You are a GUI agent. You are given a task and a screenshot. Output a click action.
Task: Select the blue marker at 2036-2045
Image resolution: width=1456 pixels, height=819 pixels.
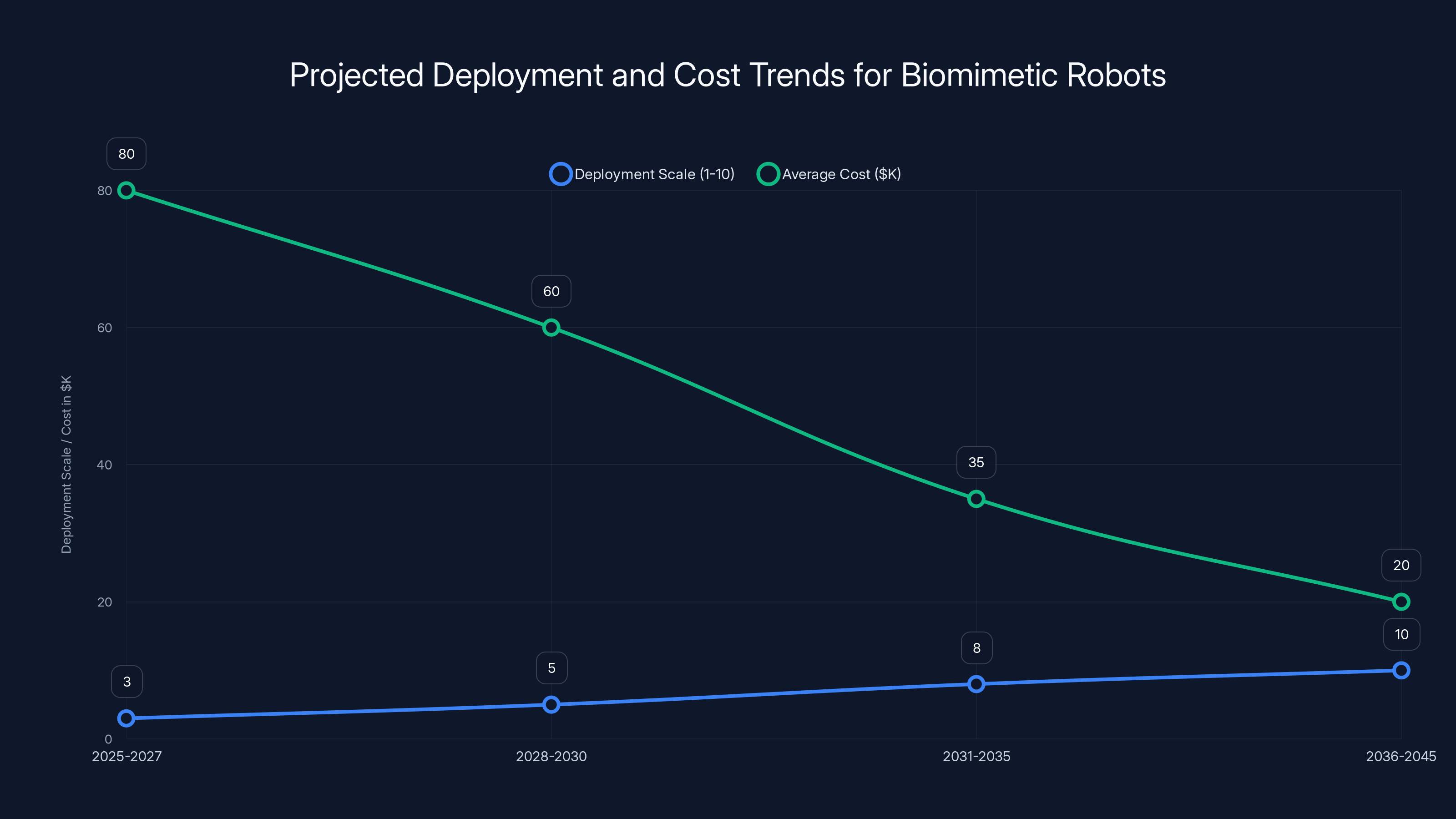[x=1401, y=670]
